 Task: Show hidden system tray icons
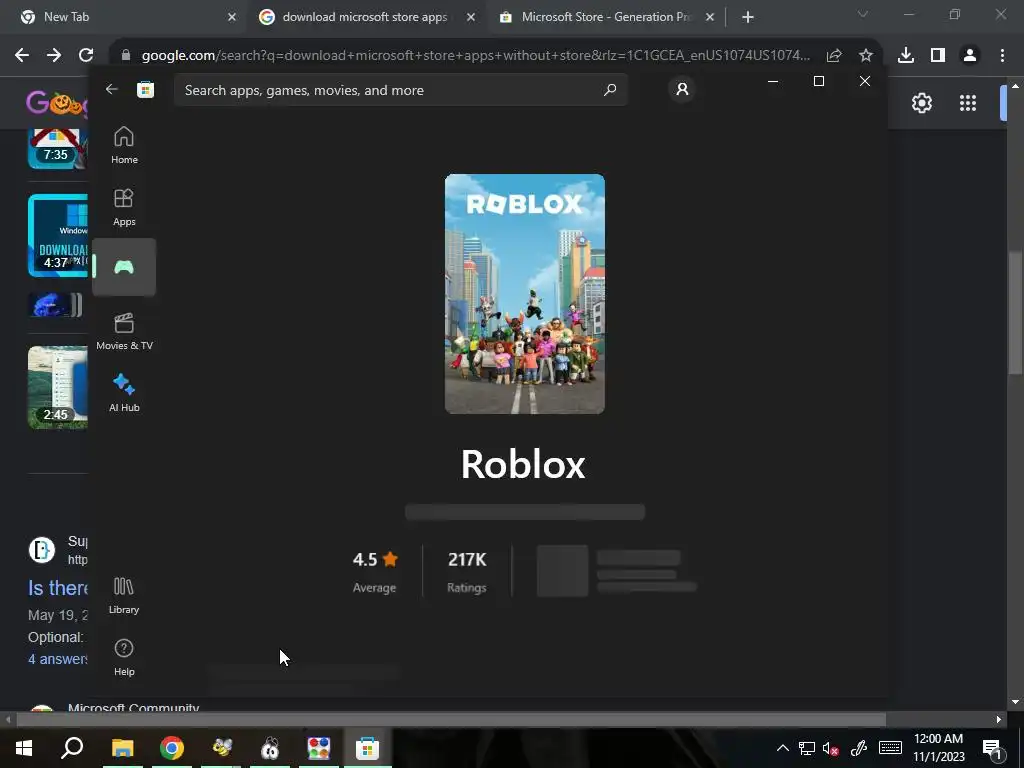tap(782, 748)
